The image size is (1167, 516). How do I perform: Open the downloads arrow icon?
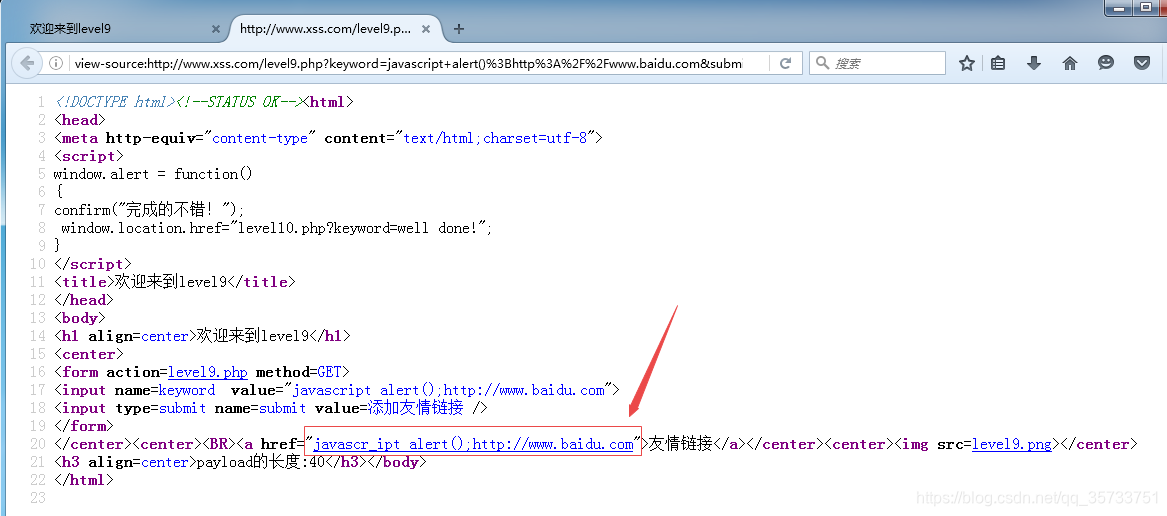click(x=1034, y=63)
